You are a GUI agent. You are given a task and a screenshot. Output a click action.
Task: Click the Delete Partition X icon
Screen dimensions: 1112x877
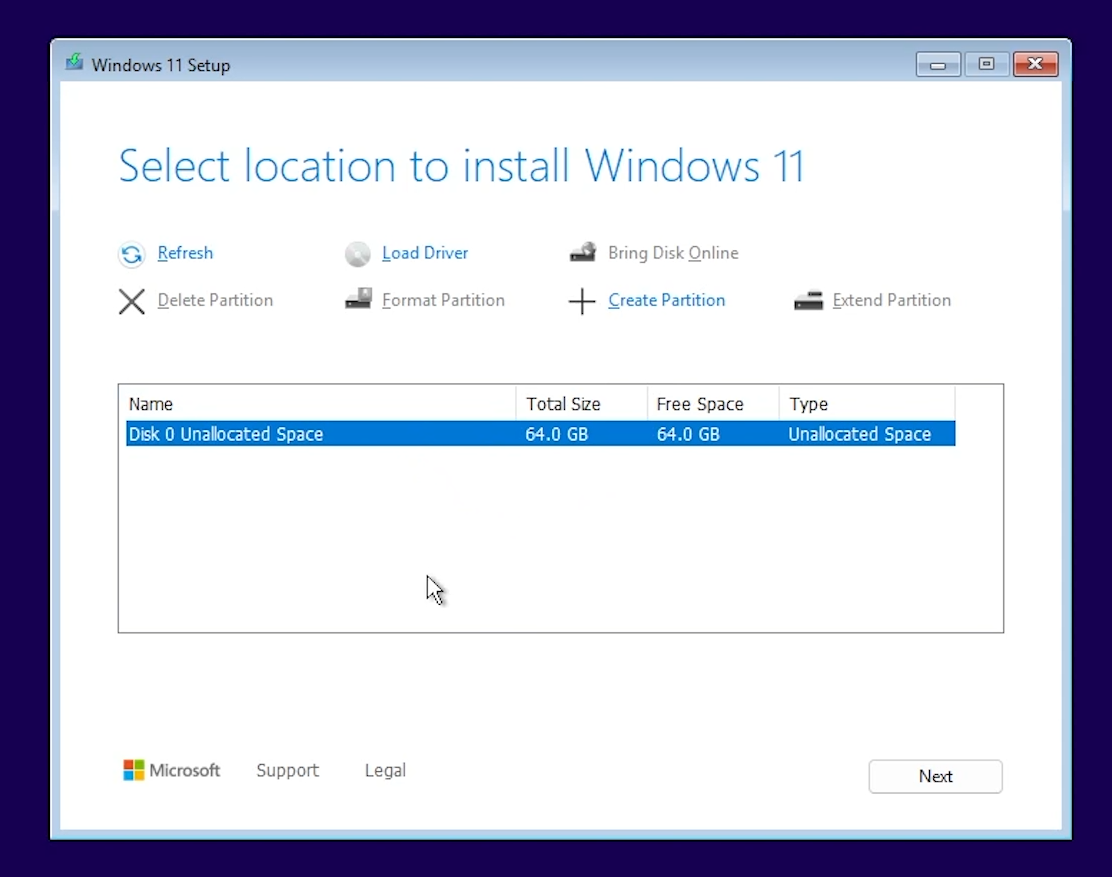point(132,301)
